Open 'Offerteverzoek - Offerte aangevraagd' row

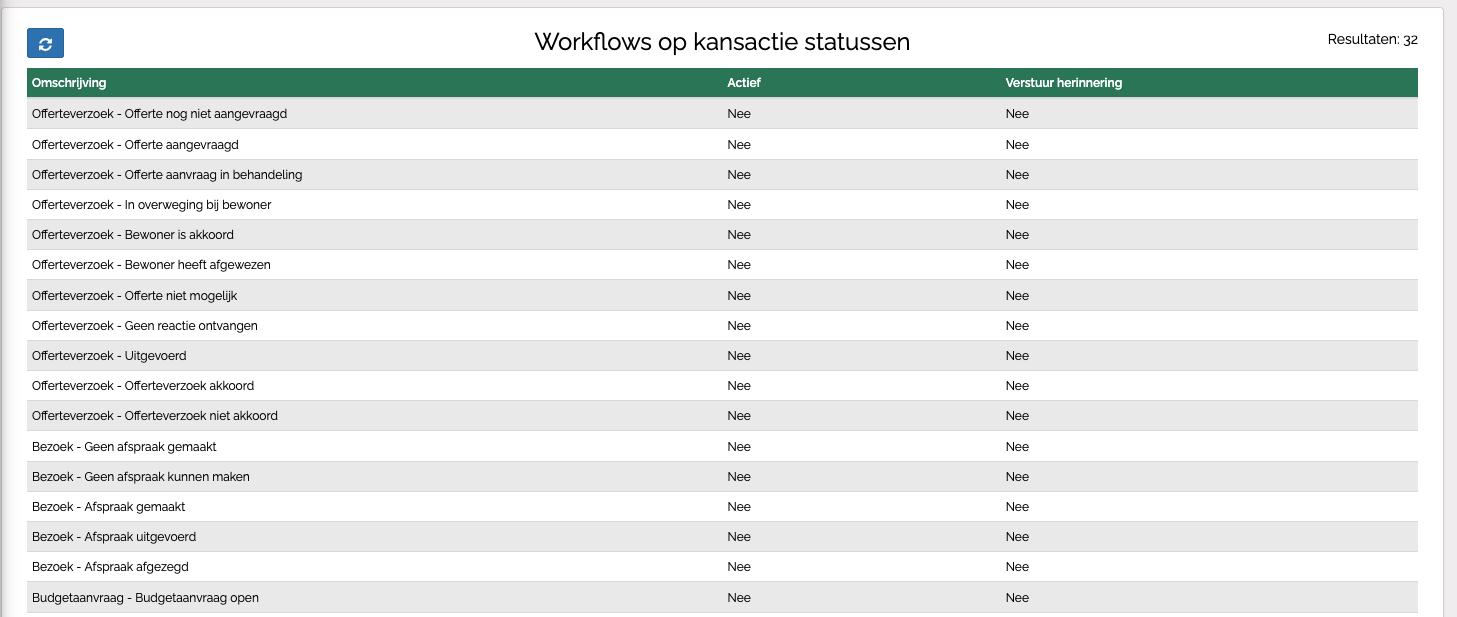135,145
